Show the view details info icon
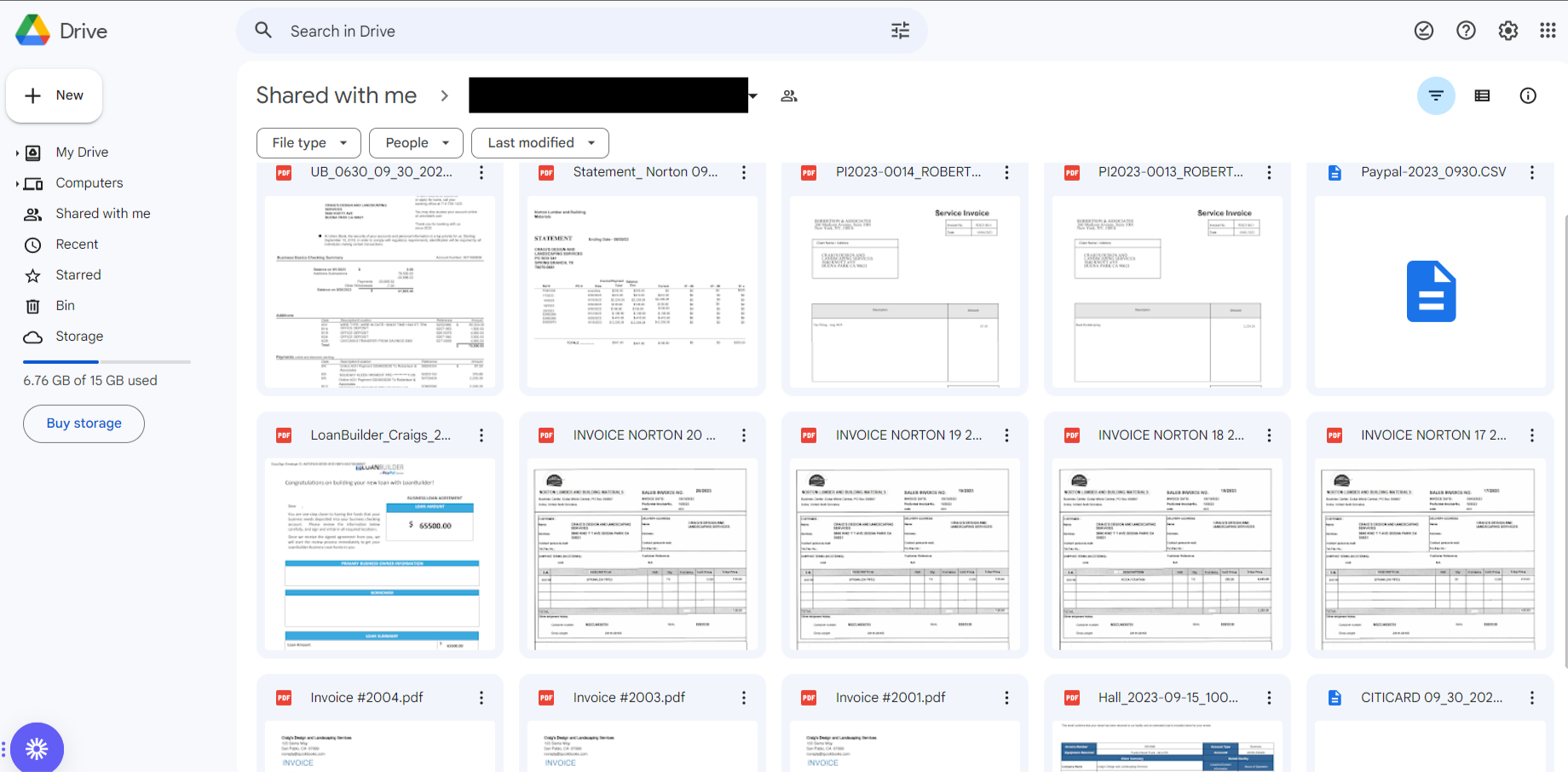The width and height of the screenshot is (1568, 772). click(1528, 95)
